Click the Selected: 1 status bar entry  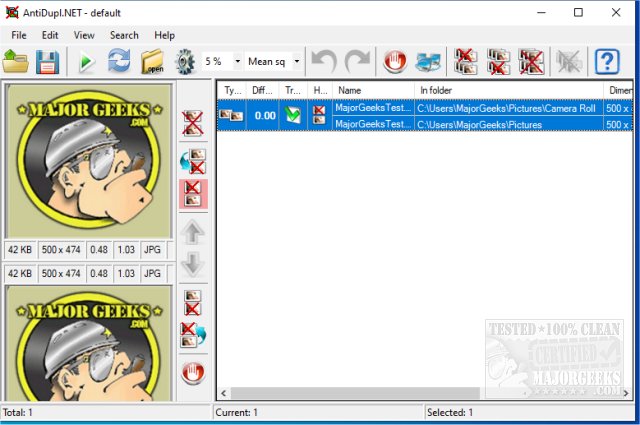(450, 412)
